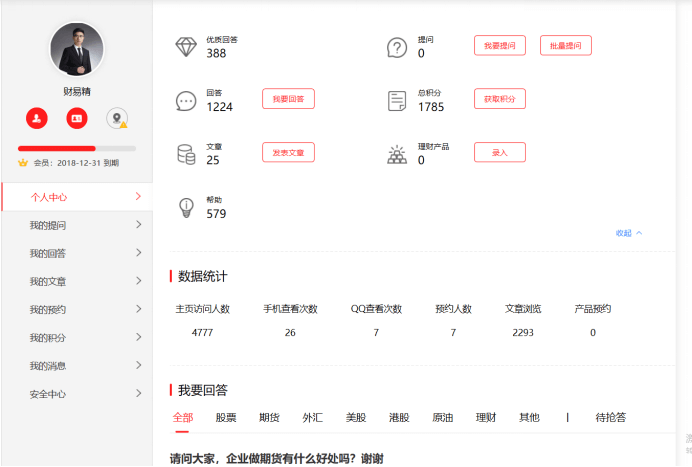Click the gold bars 理财产品 icon
The image size is (692, 467).
coord(397,154)
